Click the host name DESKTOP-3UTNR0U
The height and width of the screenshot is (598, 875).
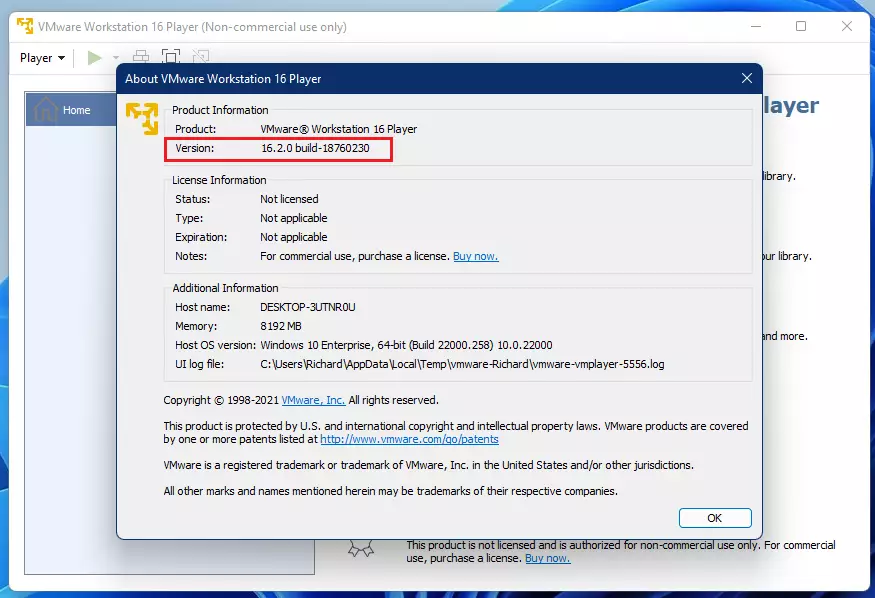tap(307, 307)
